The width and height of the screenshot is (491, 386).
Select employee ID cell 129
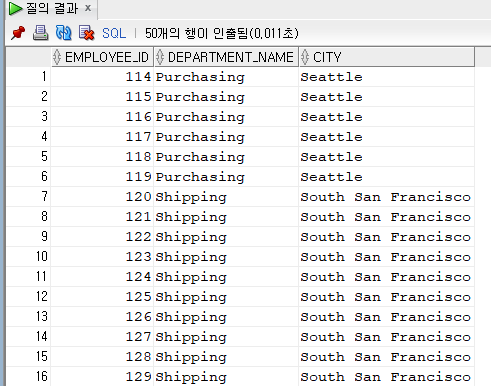pyautogui.click(x=102, y=377)
